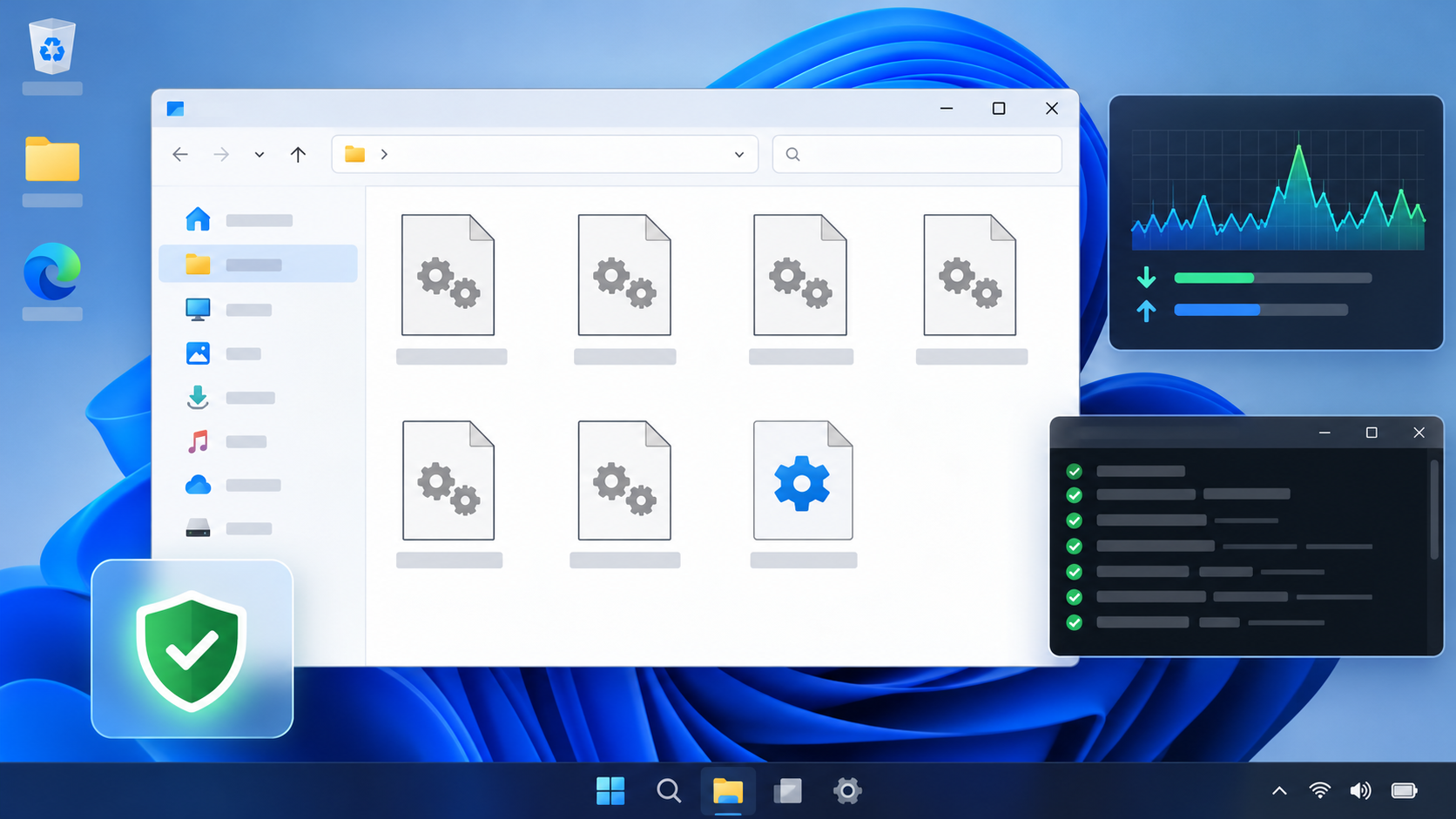Expand the address bar history dropdown
This screenshot has width=1456, height=819.
tap(739, 155)
